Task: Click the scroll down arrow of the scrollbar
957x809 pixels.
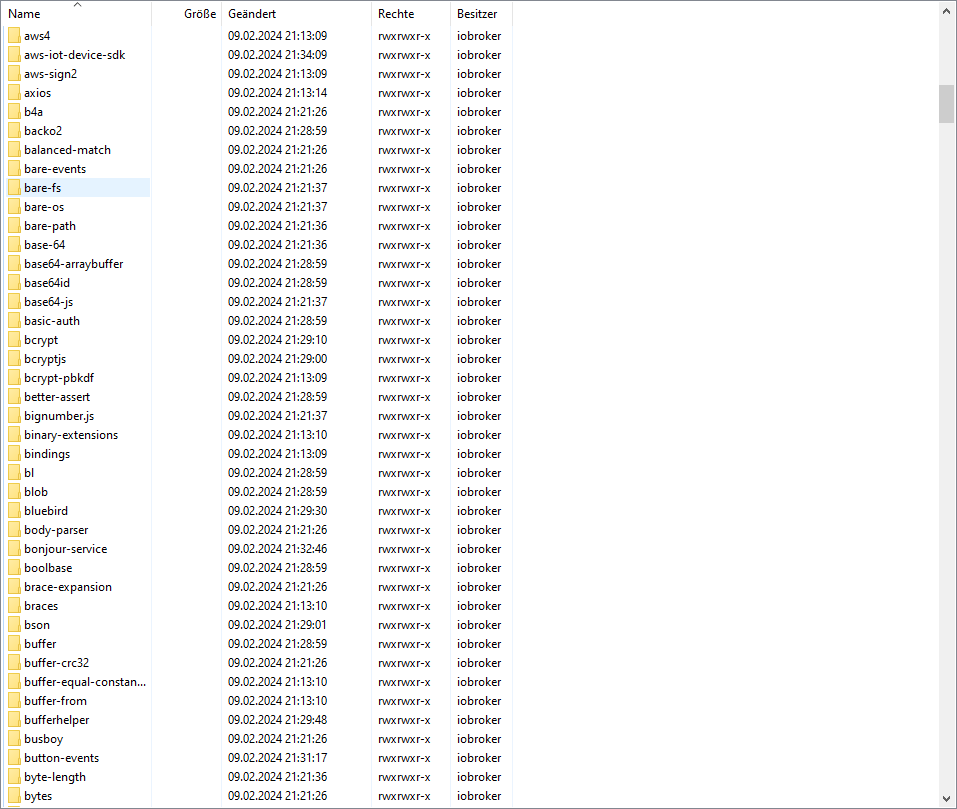Action: (946, 798)
